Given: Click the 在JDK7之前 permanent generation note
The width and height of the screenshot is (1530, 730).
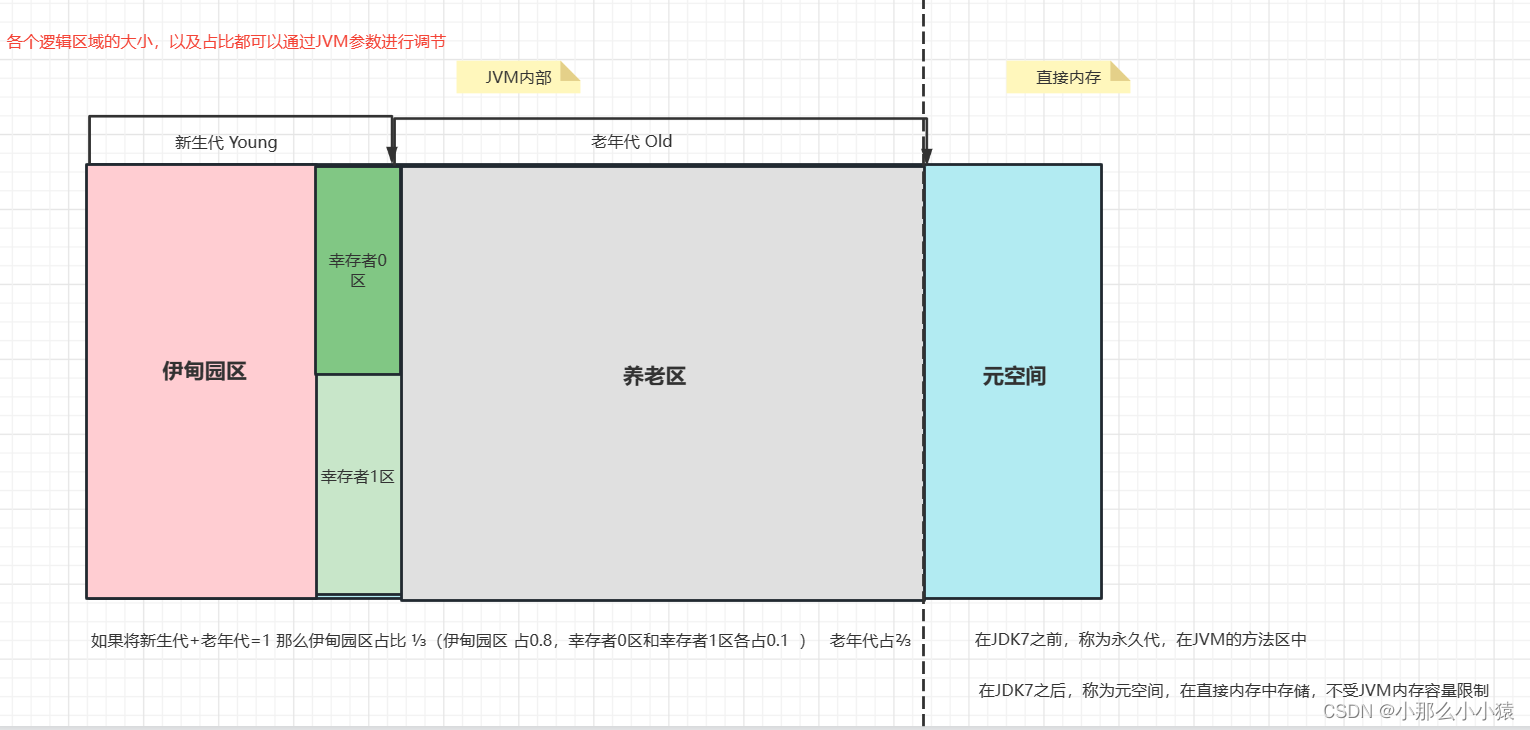Looking at the screenshot, I should click(x=1141, y=640).
